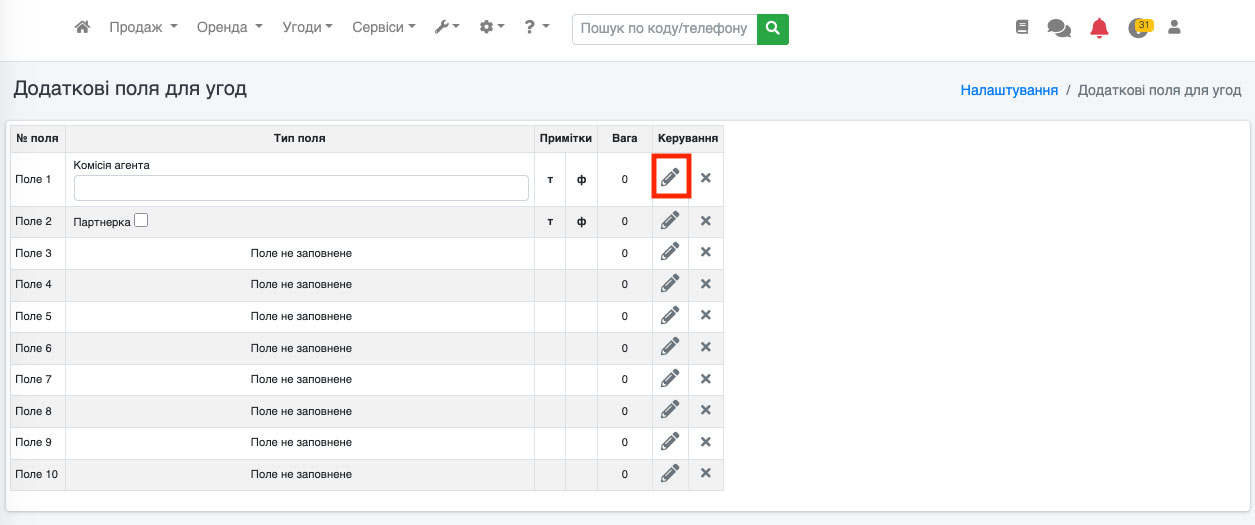Screen dimensions: 1255x525
Task: Edit Поле 1 with pencil icon
Action: coord(670,178)
